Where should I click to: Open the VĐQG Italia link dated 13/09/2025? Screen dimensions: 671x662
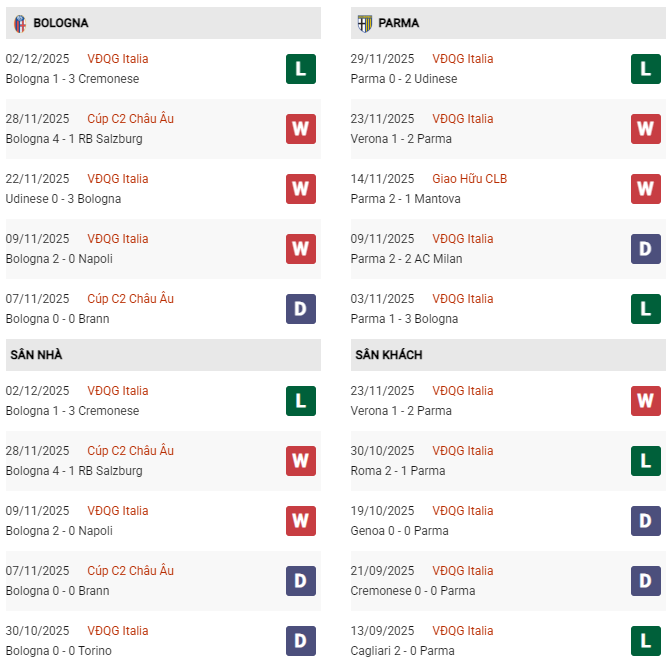pyautogui.click(x=462, y=631)
